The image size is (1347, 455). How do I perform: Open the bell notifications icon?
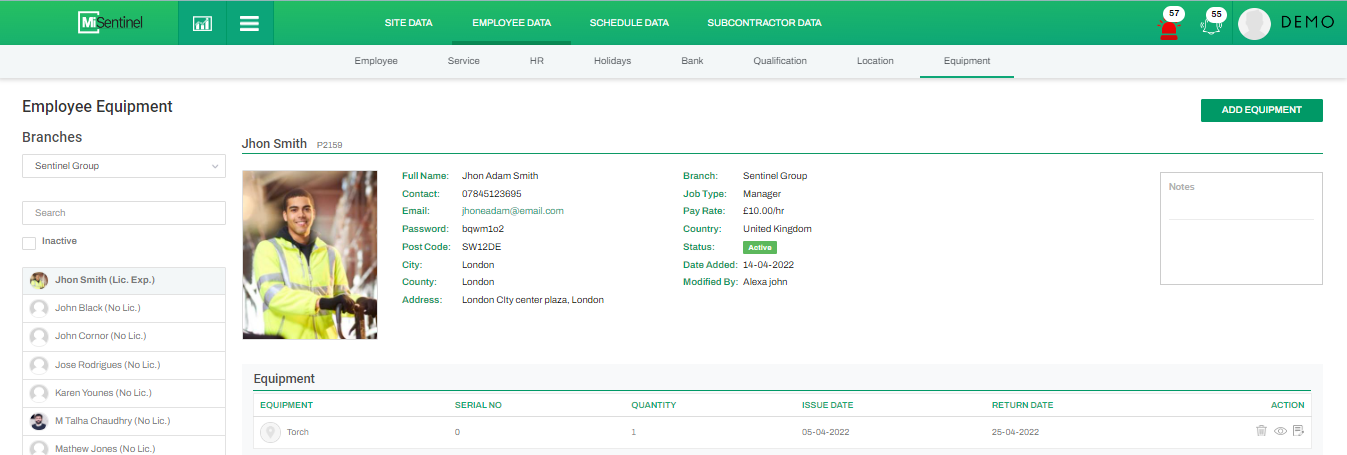click(x=1212, y=26)
